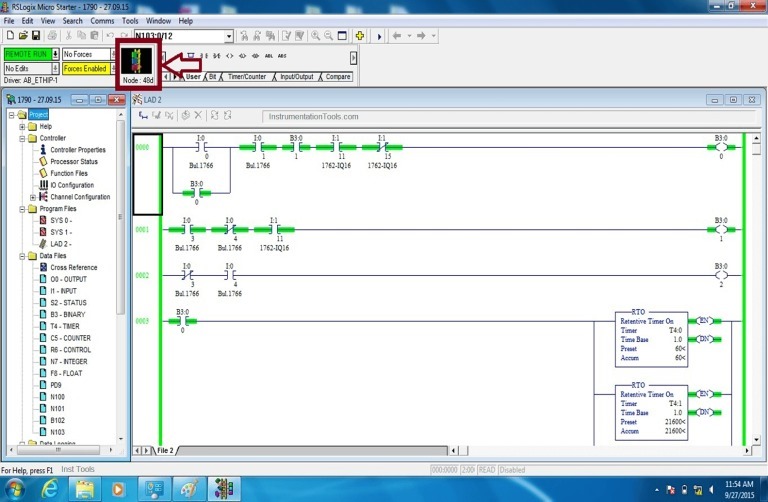This screenshot has height=502, width=768.
Task: Click the Save file toolbar icon
Action: [35, 36]
